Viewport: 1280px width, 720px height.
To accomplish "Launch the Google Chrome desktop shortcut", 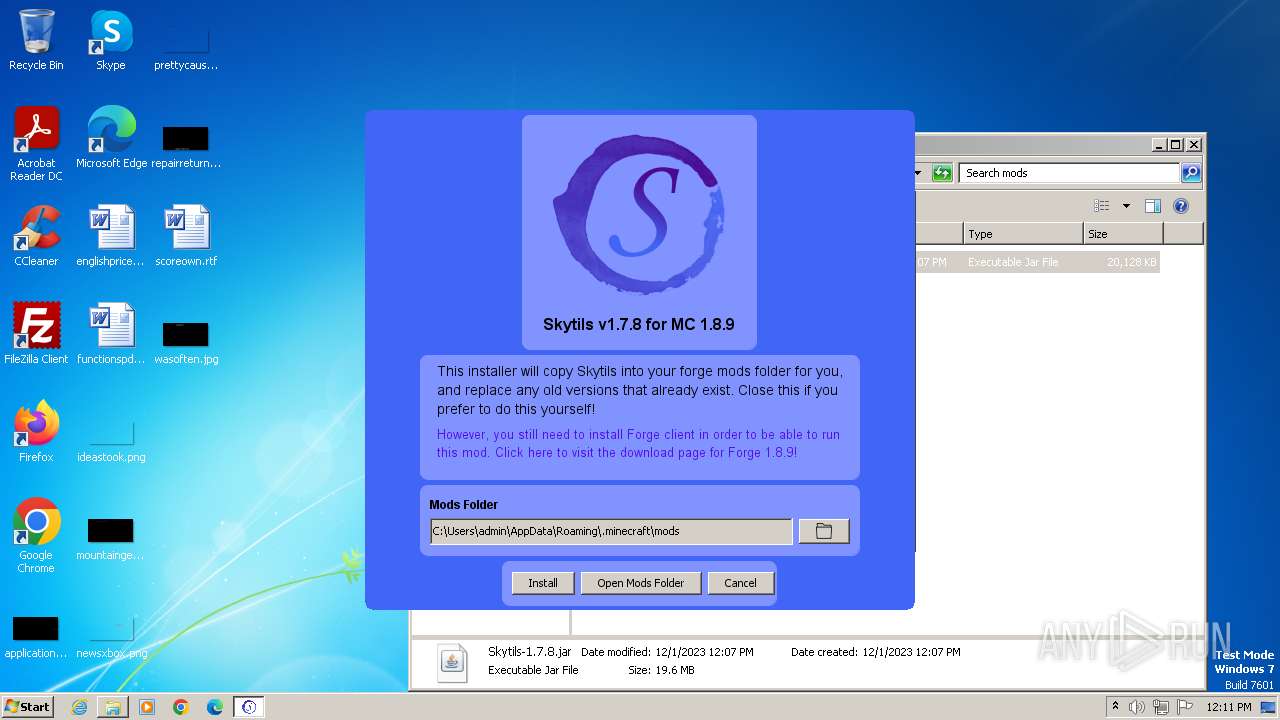I will [x=36, y=536].
